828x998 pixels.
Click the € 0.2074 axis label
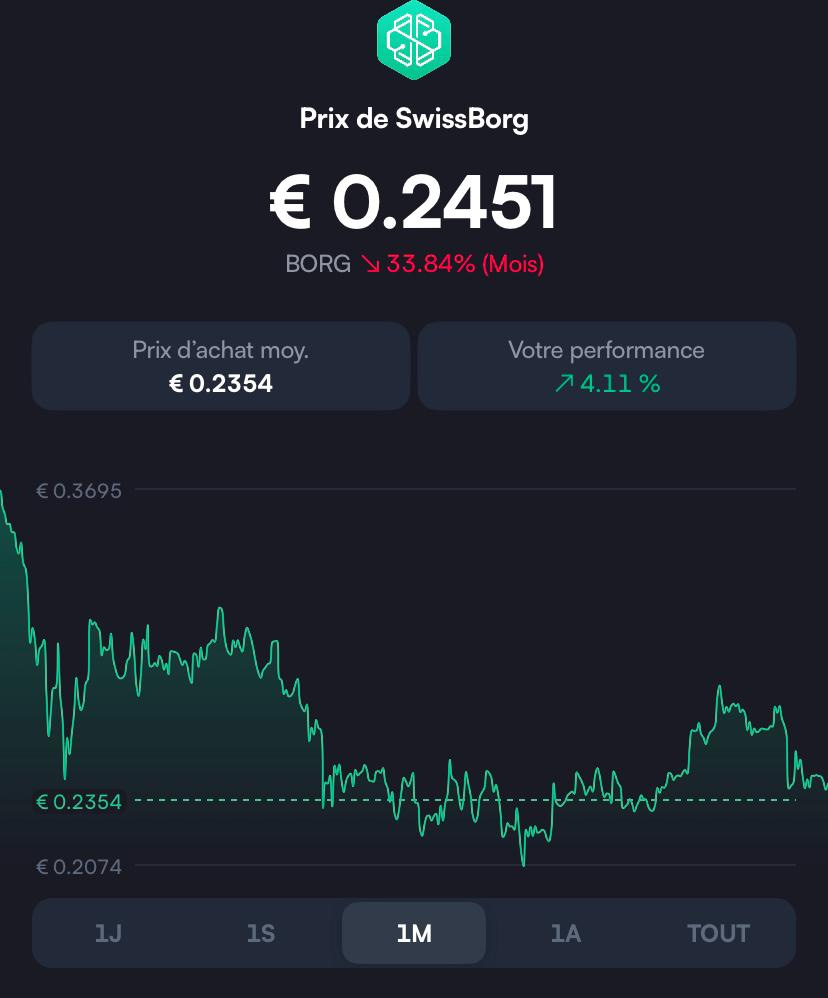pyautogui.click(x=79, y=867)
